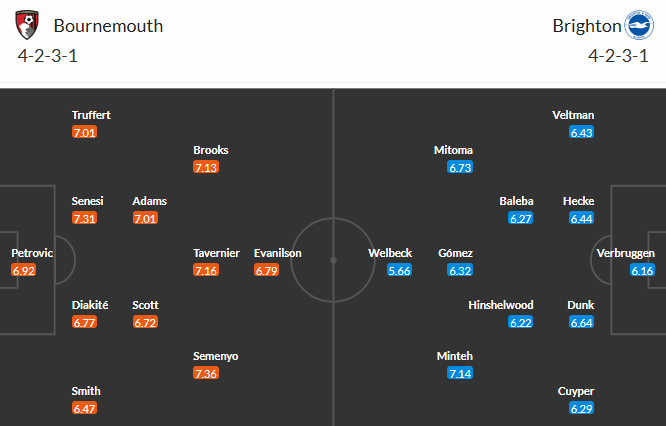Open Baleba's player details
666x426 pixels.
point(517,201)
